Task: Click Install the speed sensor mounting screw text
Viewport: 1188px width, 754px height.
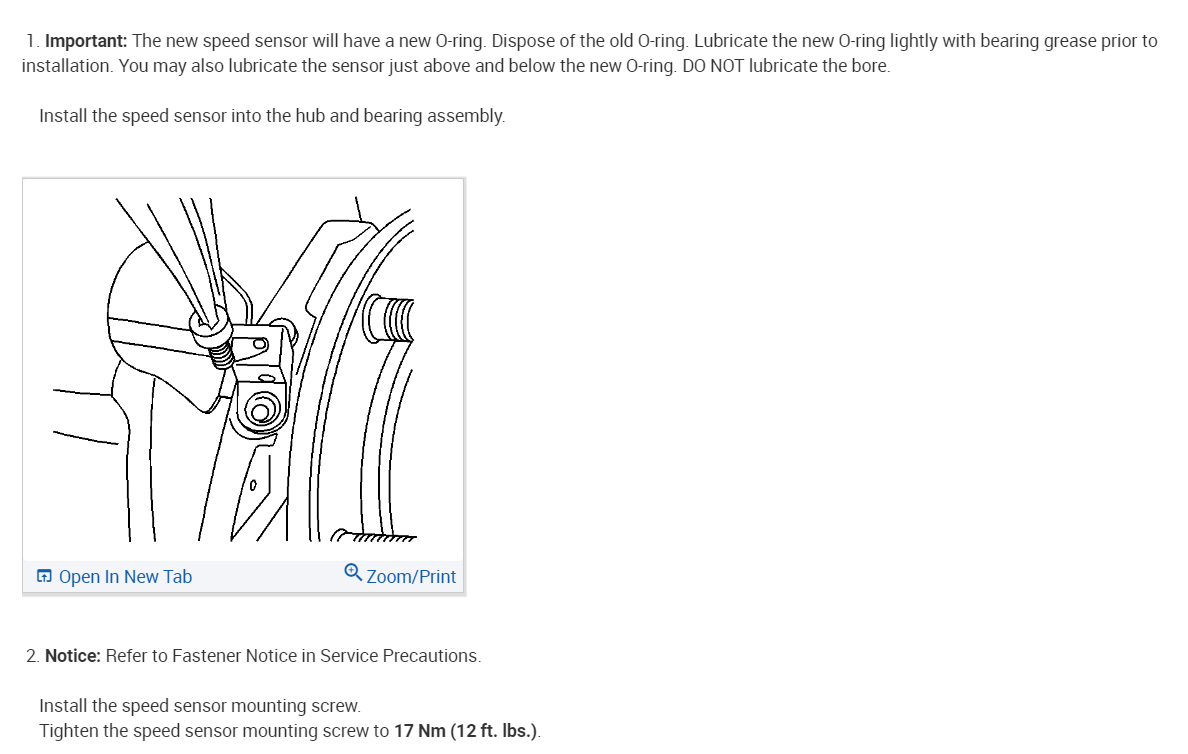Action: point(200,706)
